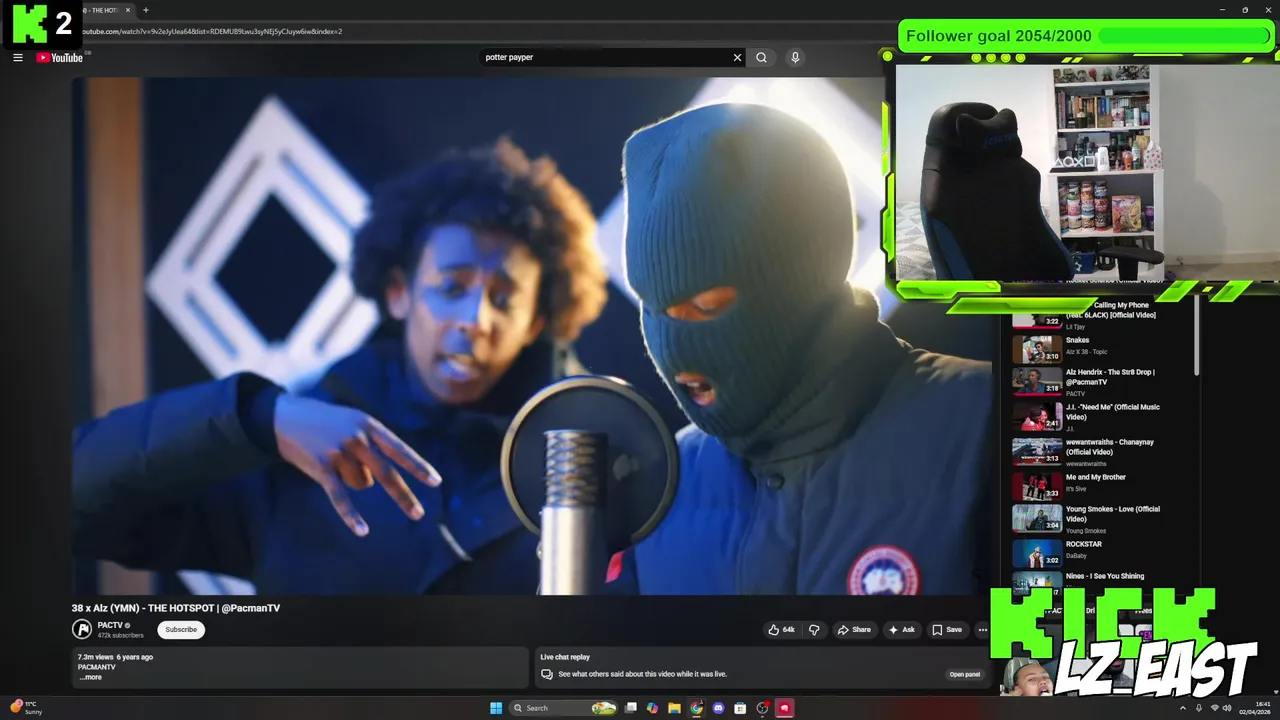Open Copilot from the taskbar
Viewport: 1280px width, 720px height.
tap(653, 708)
